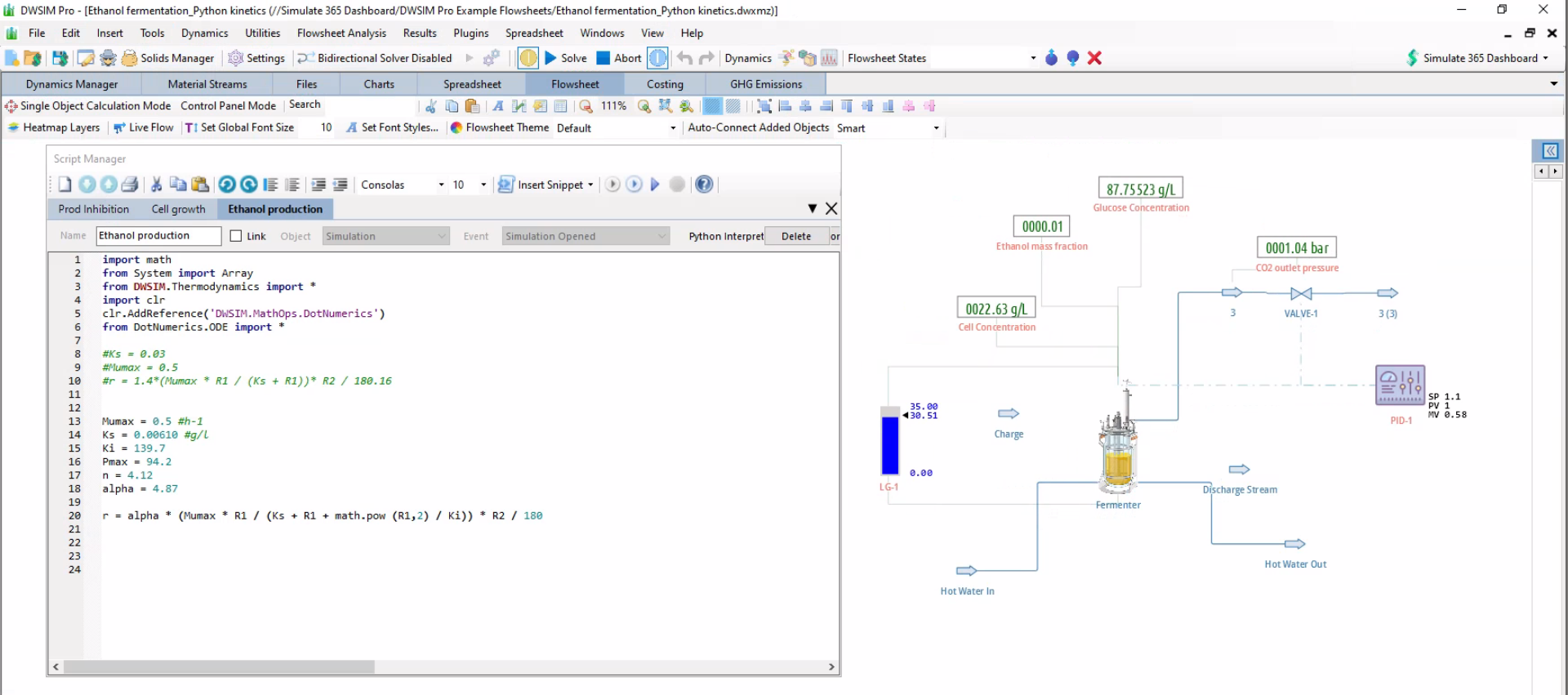Click the PID-1 controller icon on flowsheet
This screenshot has width=1568, height=695.
pyautogui.click(x=1401, y=385)
